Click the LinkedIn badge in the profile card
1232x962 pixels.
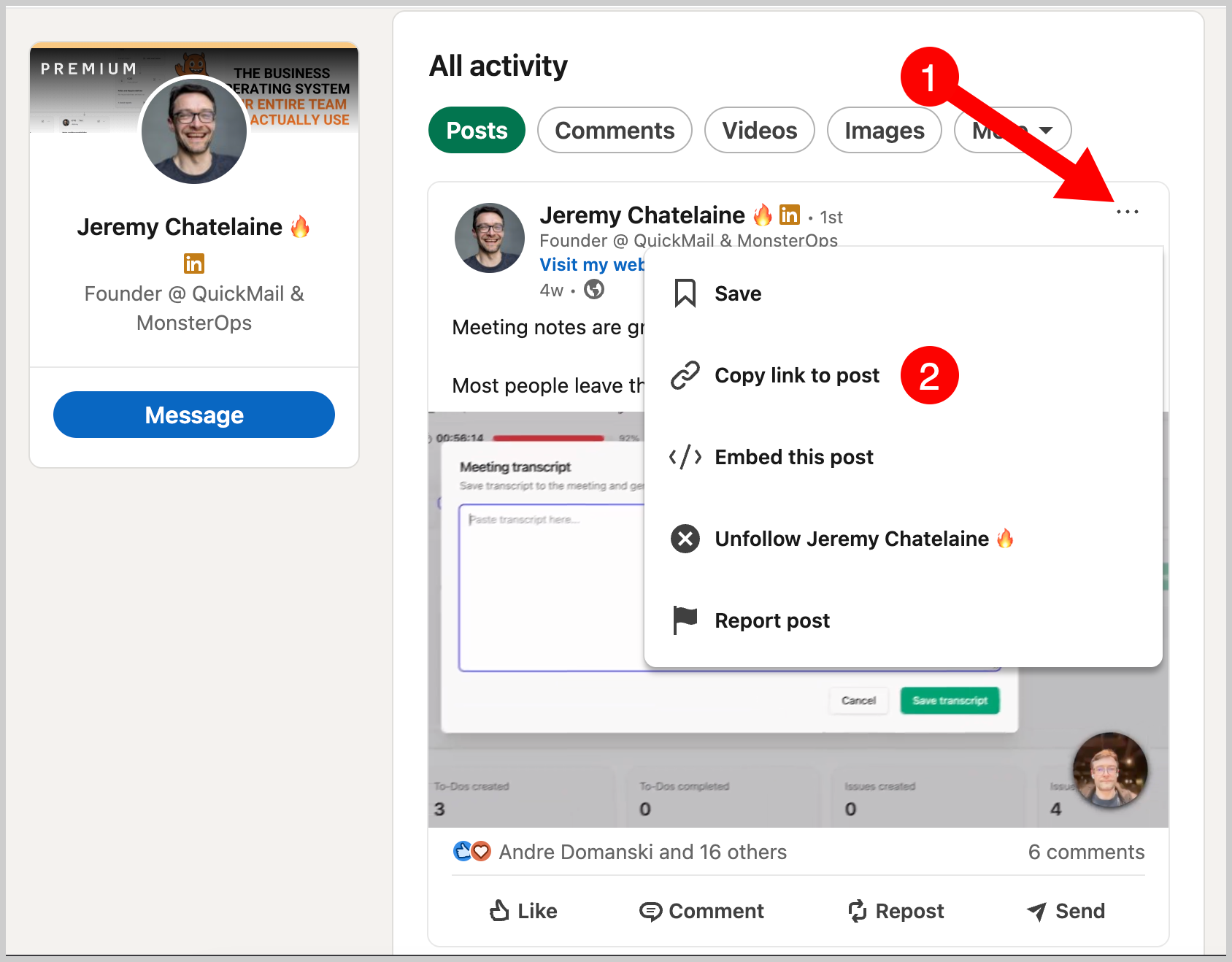click(x=194, y=263)
